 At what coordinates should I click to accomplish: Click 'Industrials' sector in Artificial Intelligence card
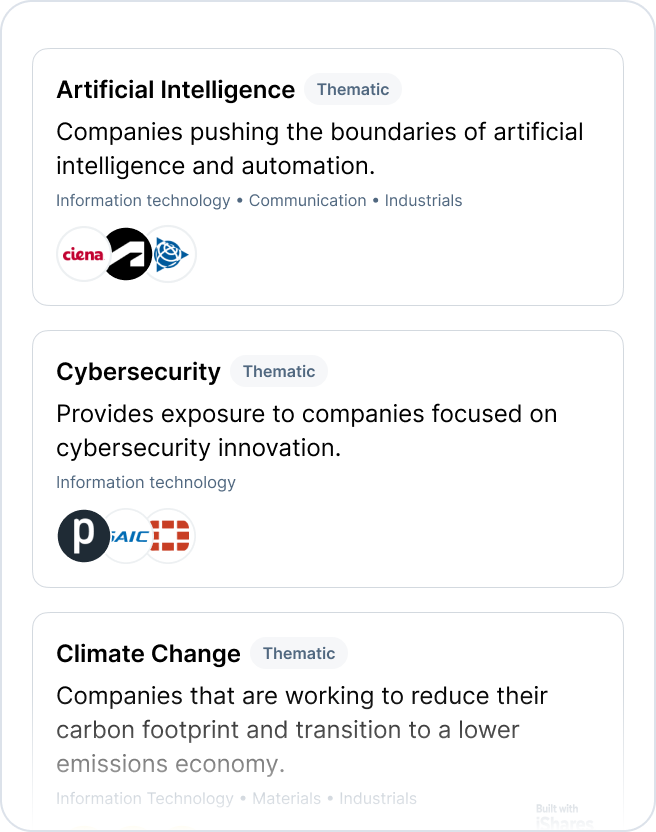point(423,200)
